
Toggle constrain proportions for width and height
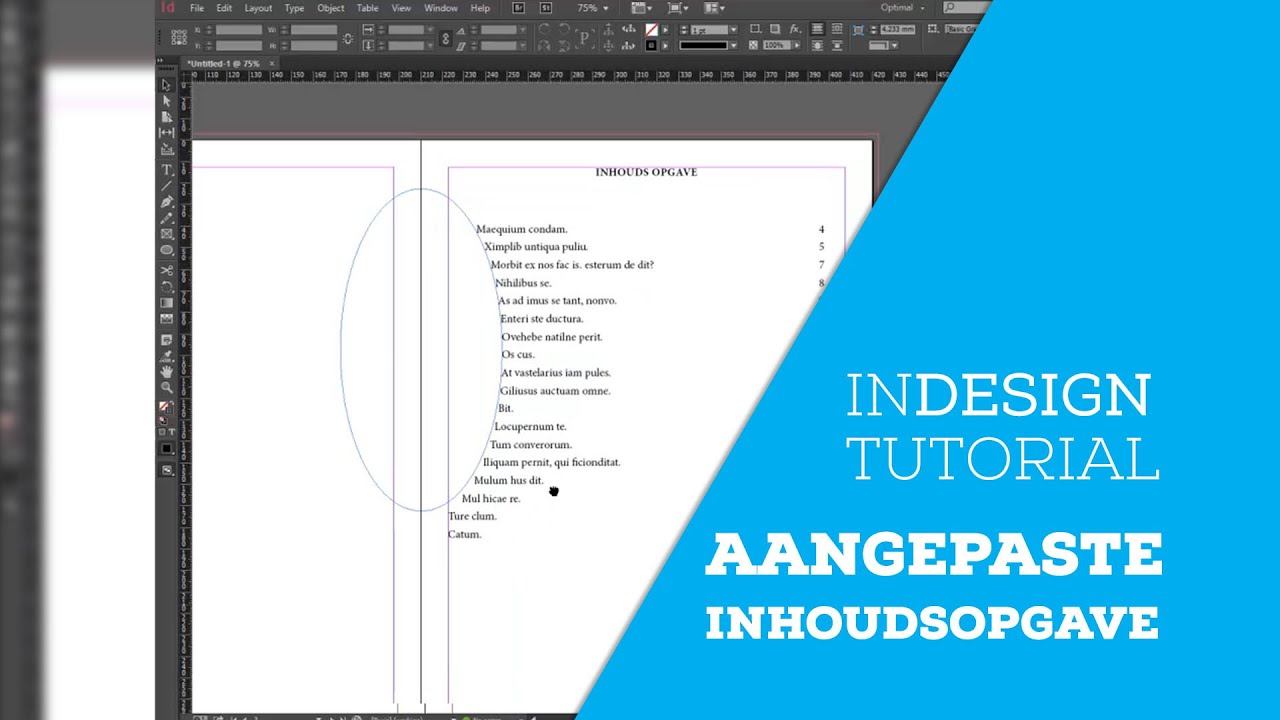click(x=348, y=38)
